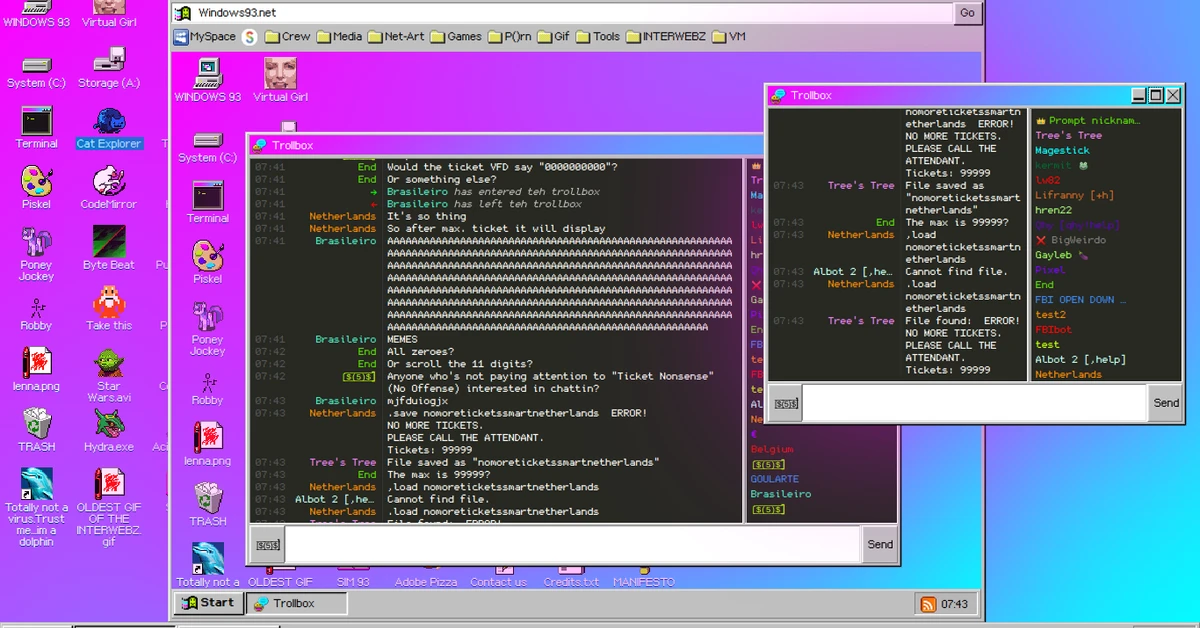1200x628 pixels.
Task: Open the Cat Explorer desktop icon
Action: coord(108,123)
